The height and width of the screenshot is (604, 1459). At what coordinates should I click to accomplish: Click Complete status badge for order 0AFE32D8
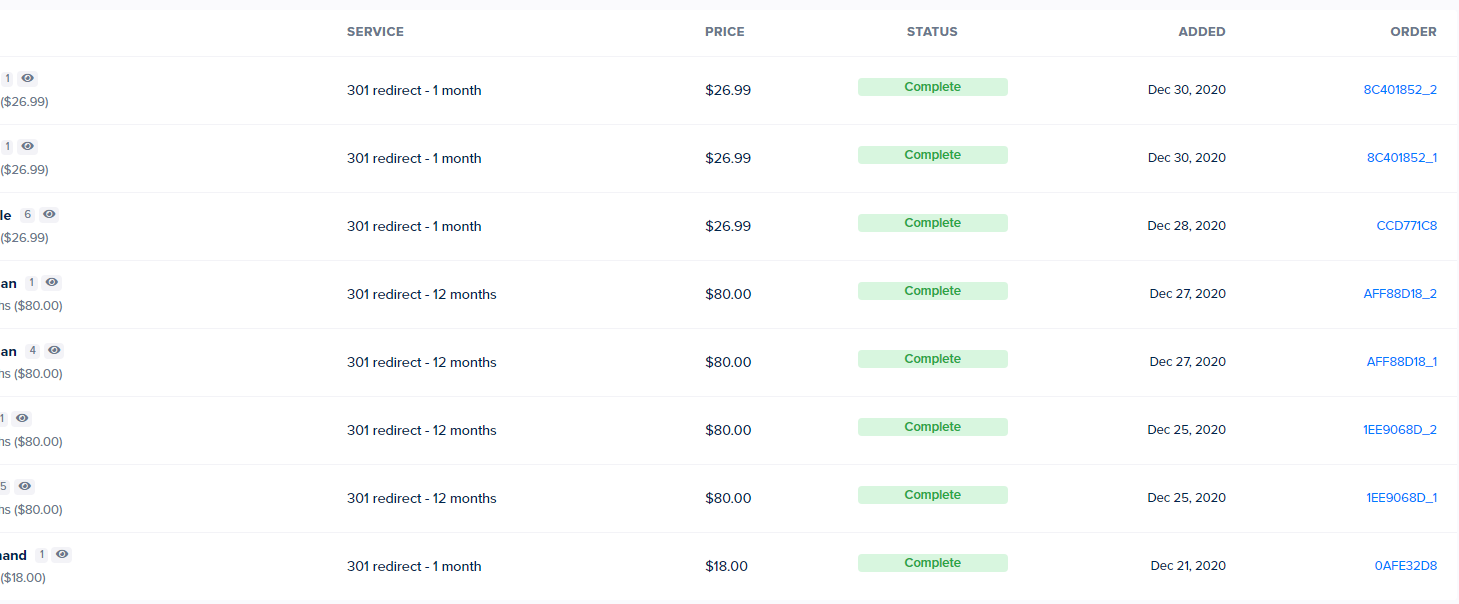[933, 563]
